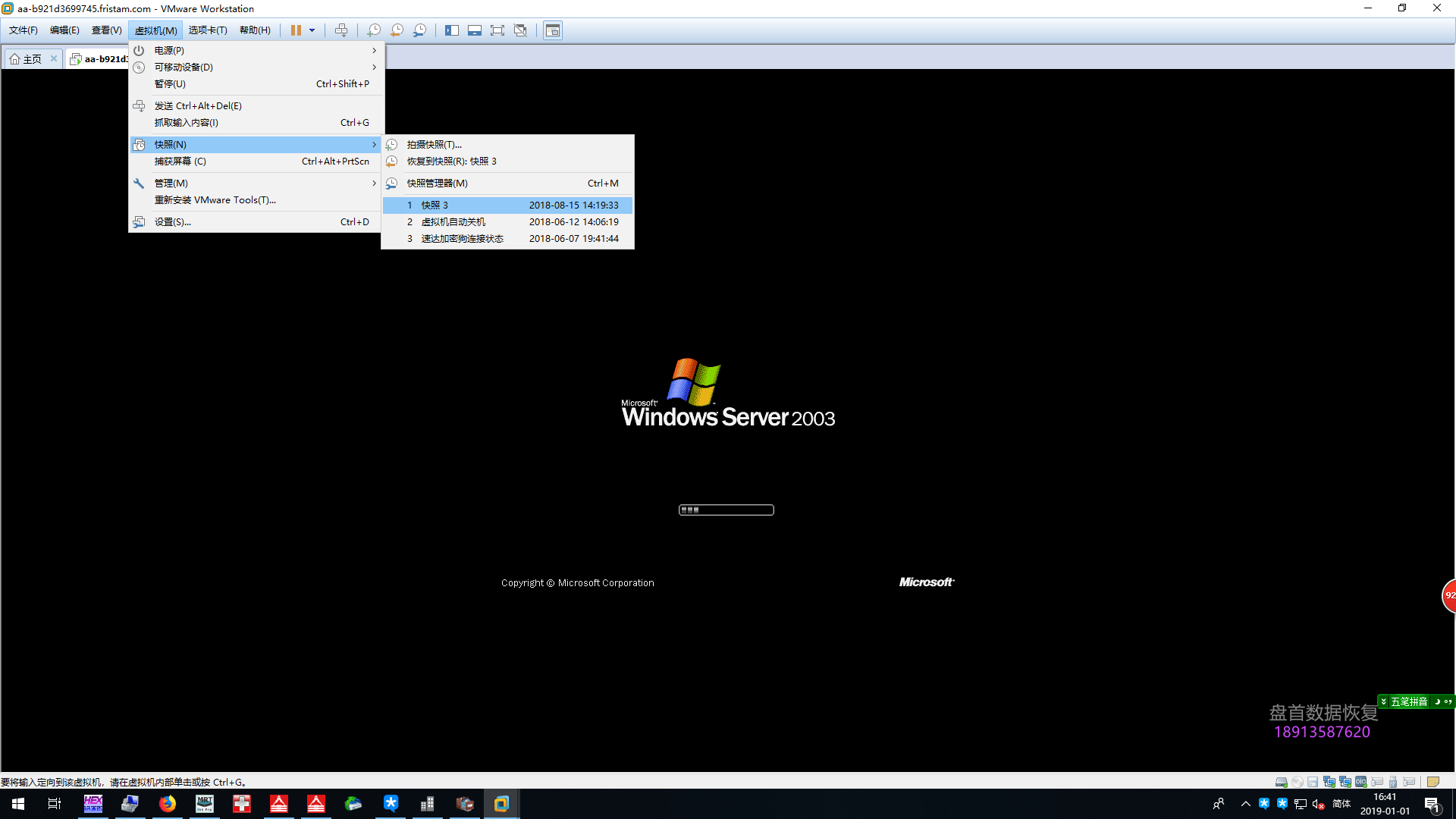
Task: Click message log note icon in status bar
Action: (1433, 782)
